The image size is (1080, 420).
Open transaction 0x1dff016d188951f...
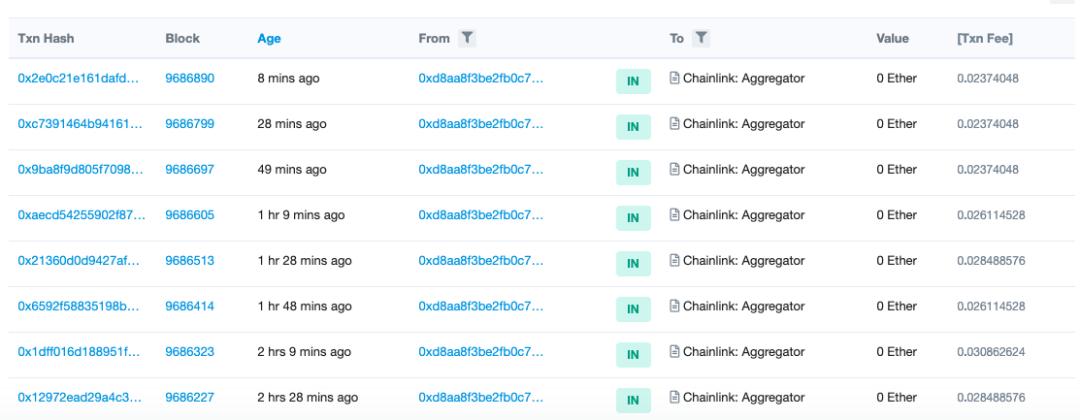point(79,352)
